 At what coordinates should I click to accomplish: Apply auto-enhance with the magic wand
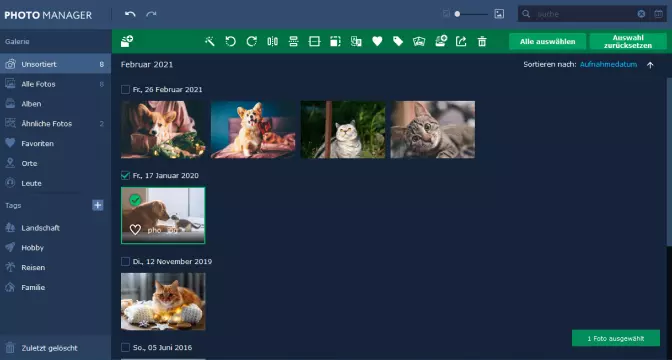point(210,41)
